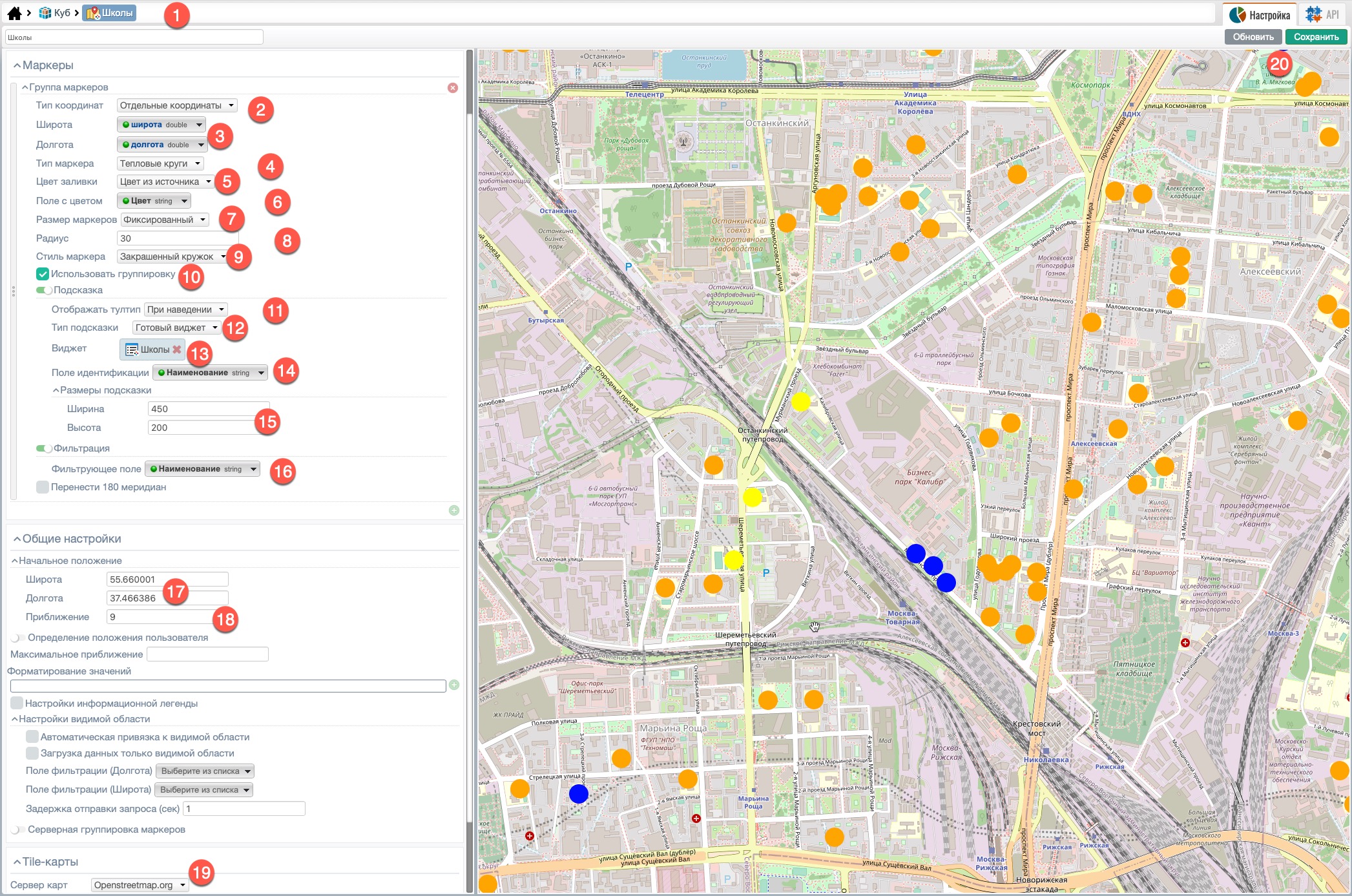This screenshot has height=896, width=1352.
Task: Enable Перенести 180 меридиан checkbox
Action: (43, 487)
